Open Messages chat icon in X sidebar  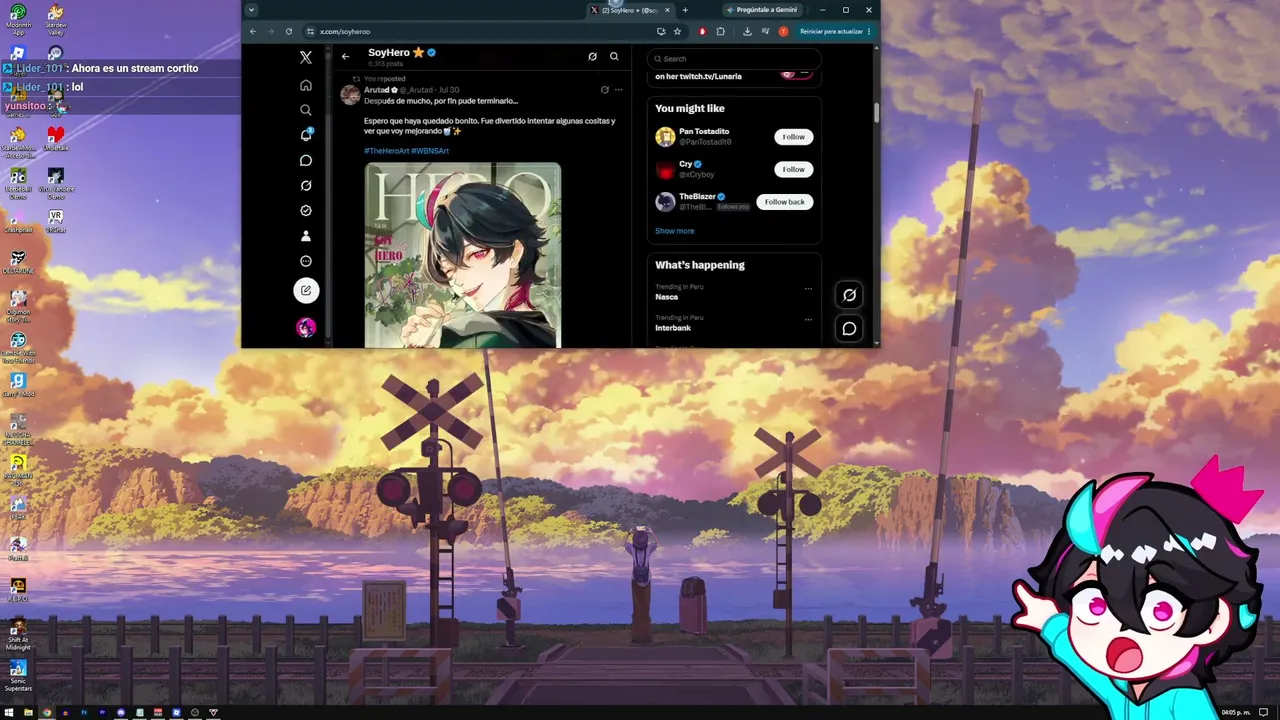point(306,160)
